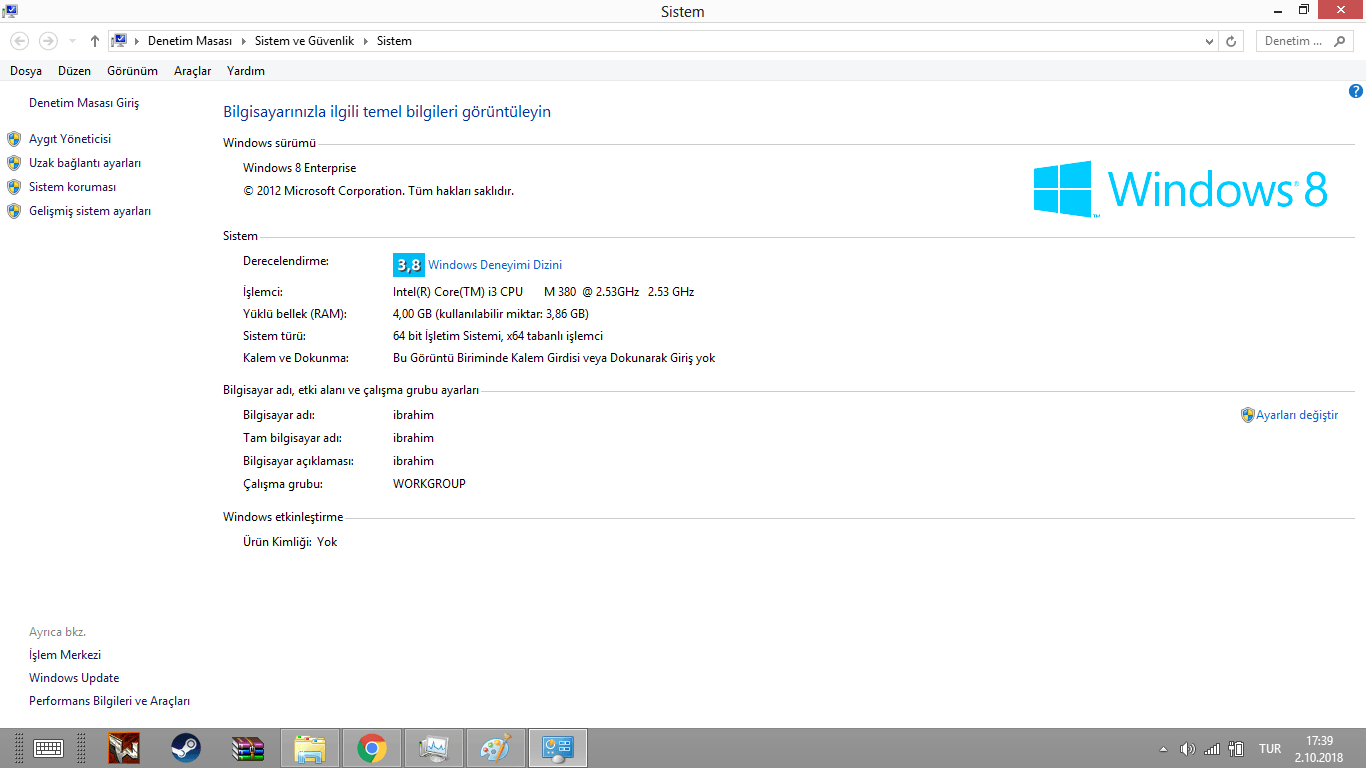Open Denetim Masası Giriş link
This screenshot has height=768, width=1366.
(84, 103)
